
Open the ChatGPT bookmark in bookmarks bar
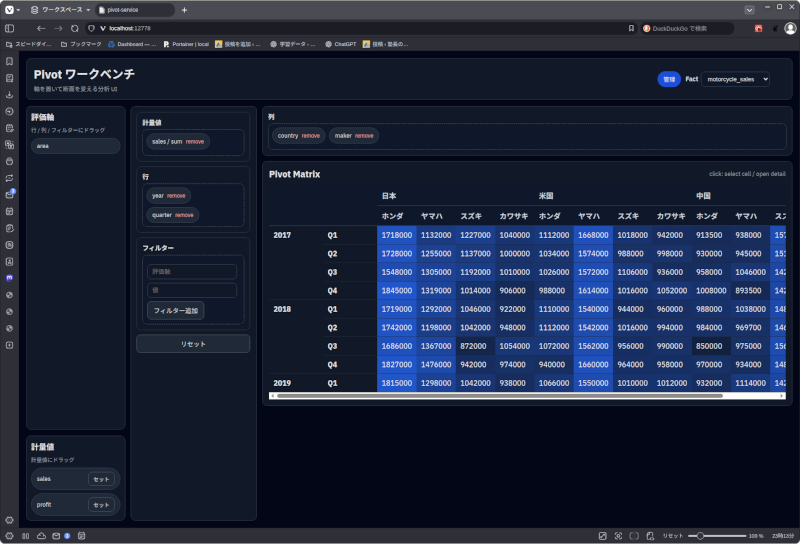(x=339, y=44)
